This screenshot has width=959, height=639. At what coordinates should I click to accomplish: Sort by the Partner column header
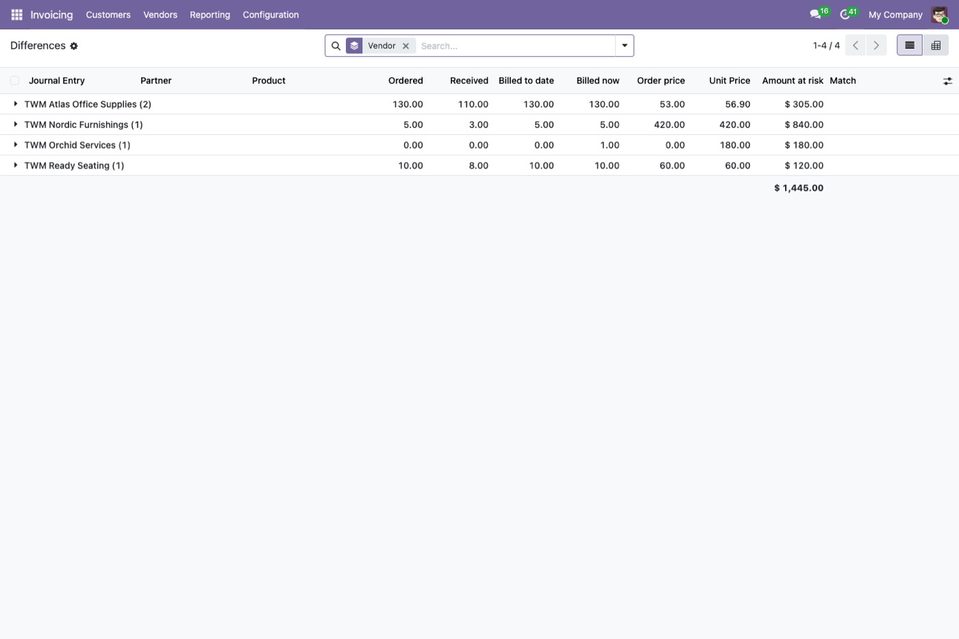click(156, 81)
